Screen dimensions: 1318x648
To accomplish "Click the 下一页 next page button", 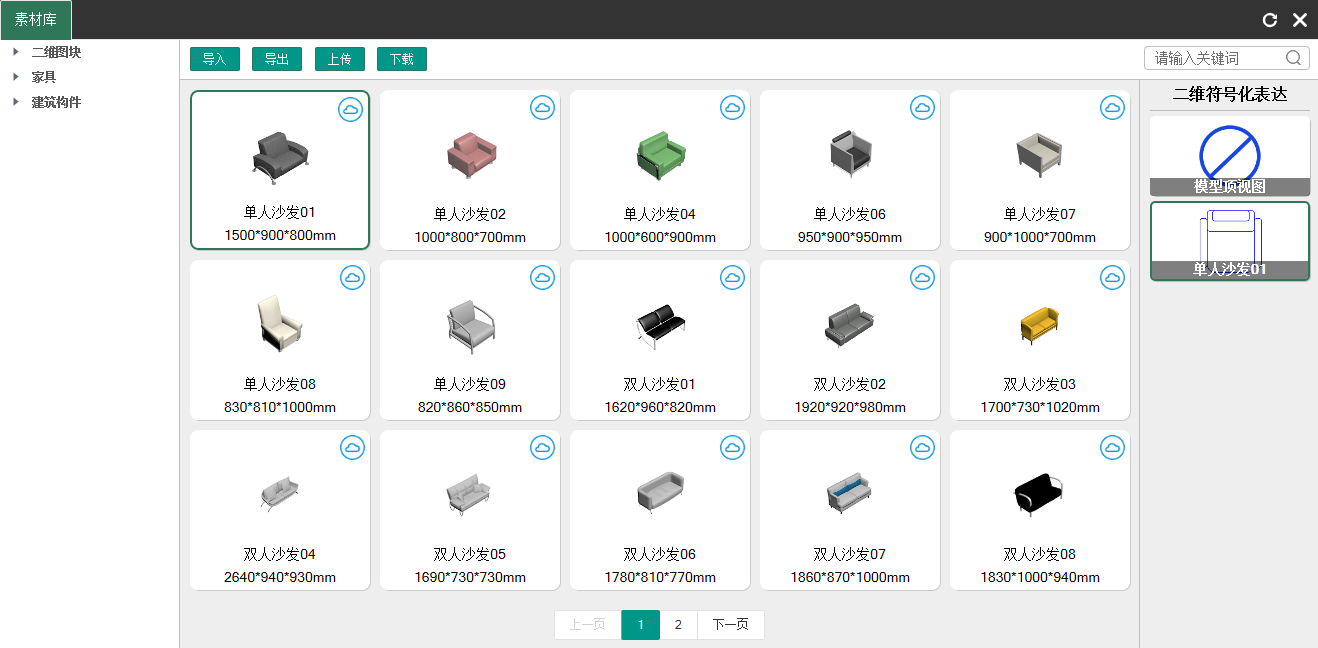I will coord(730,625).
